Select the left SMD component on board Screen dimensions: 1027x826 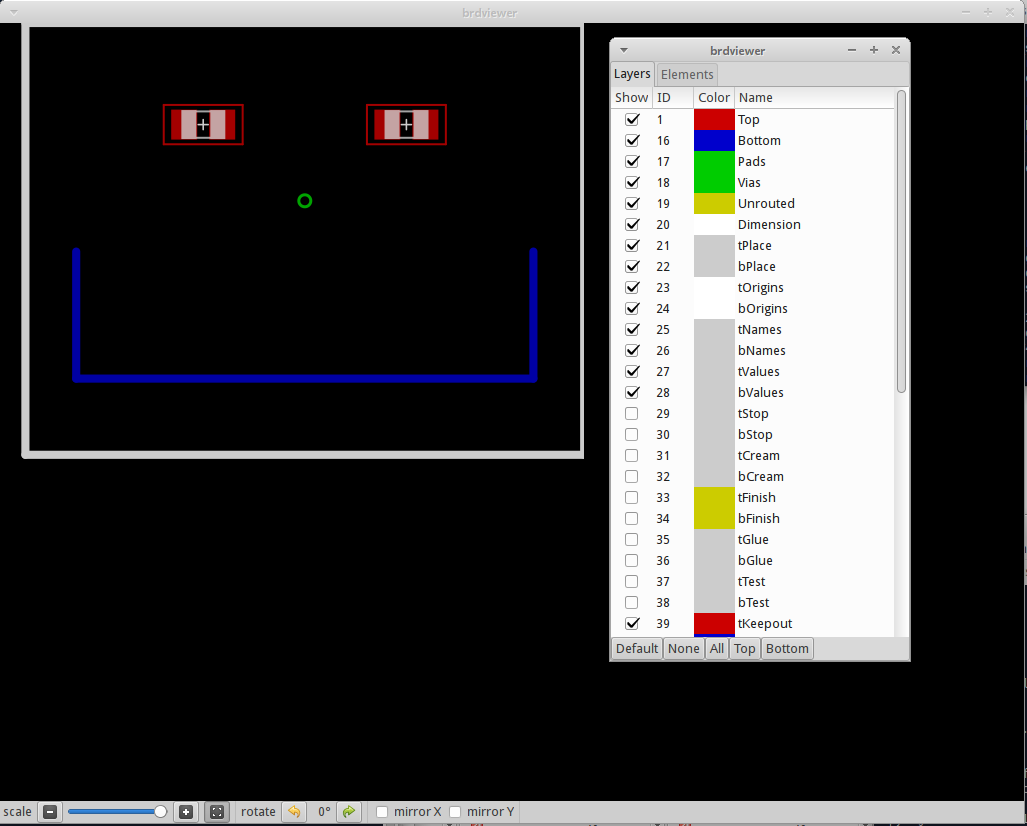(203, 124)
